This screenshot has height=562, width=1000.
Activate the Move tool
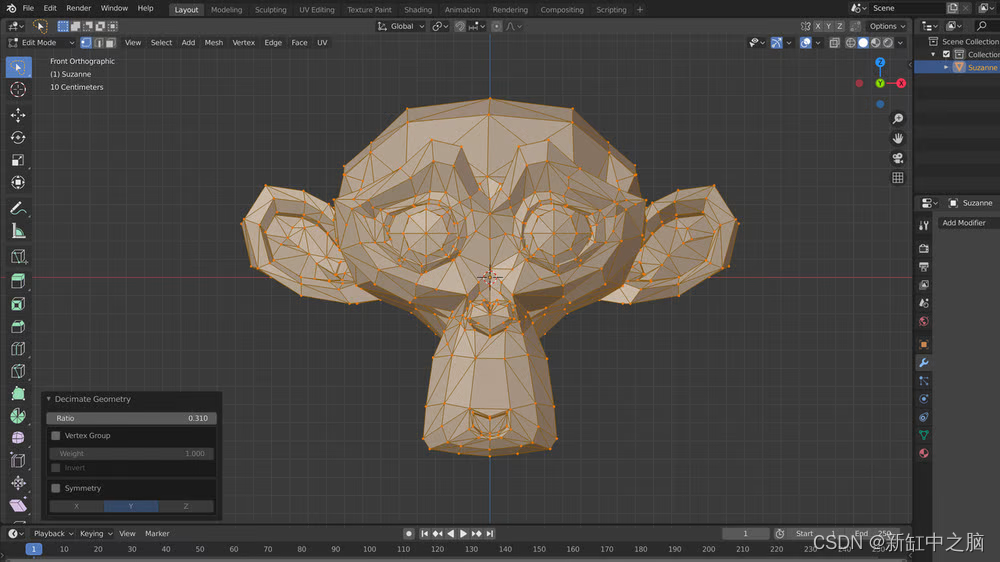click(18, 115)
